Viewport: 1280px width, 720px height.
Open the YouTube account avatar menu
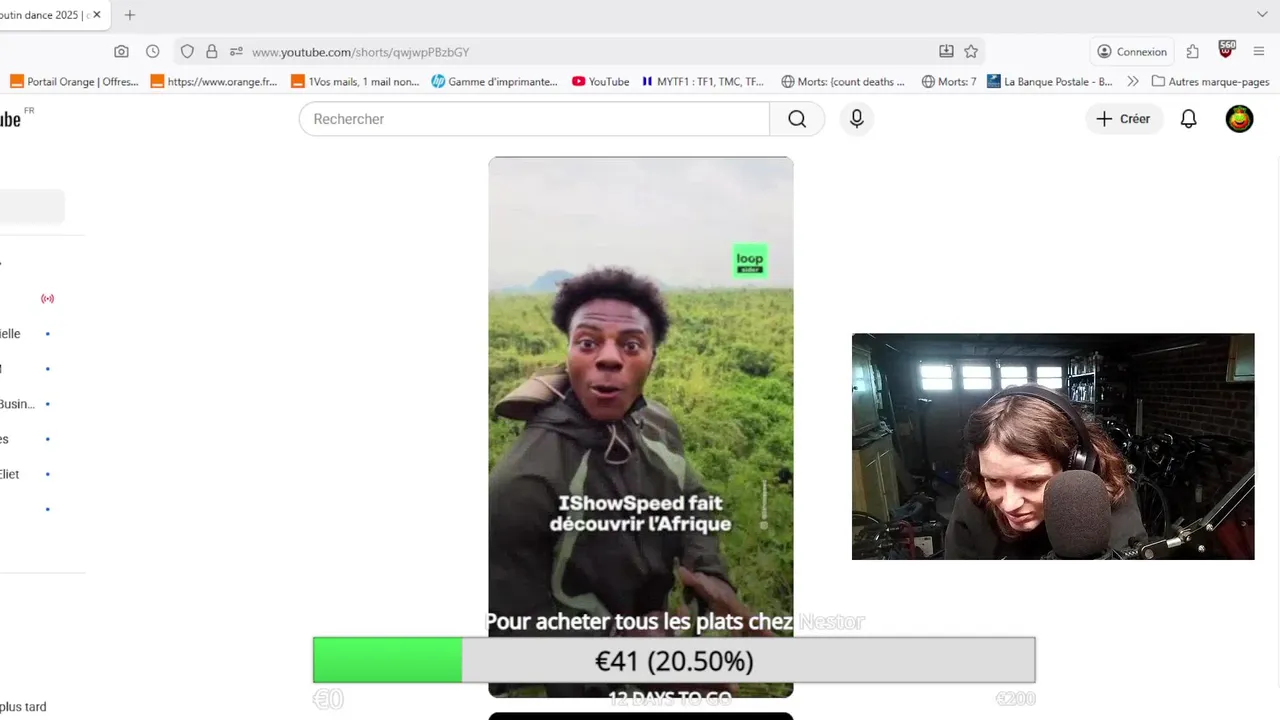click(1239, 119)
